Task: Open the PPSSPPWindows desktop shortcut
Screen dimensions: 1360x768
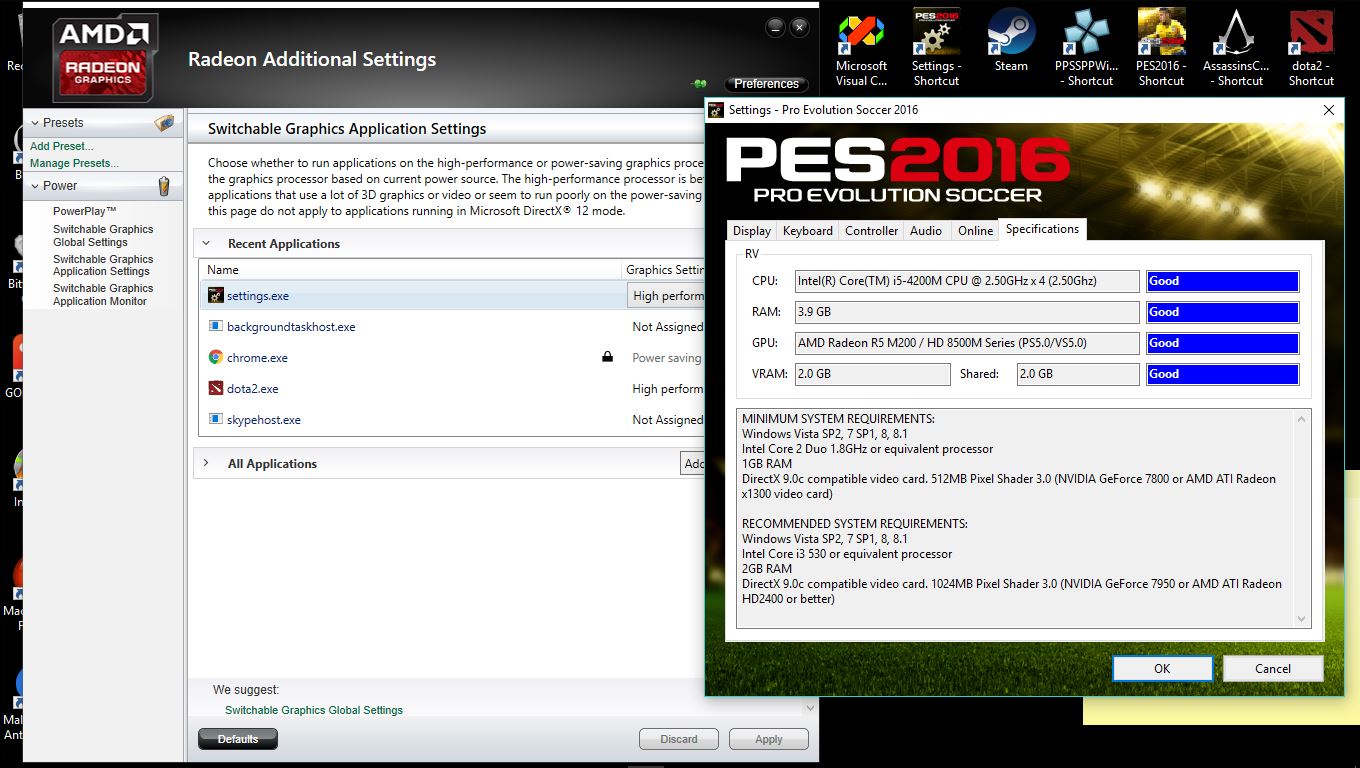Action: point(1085,49)
